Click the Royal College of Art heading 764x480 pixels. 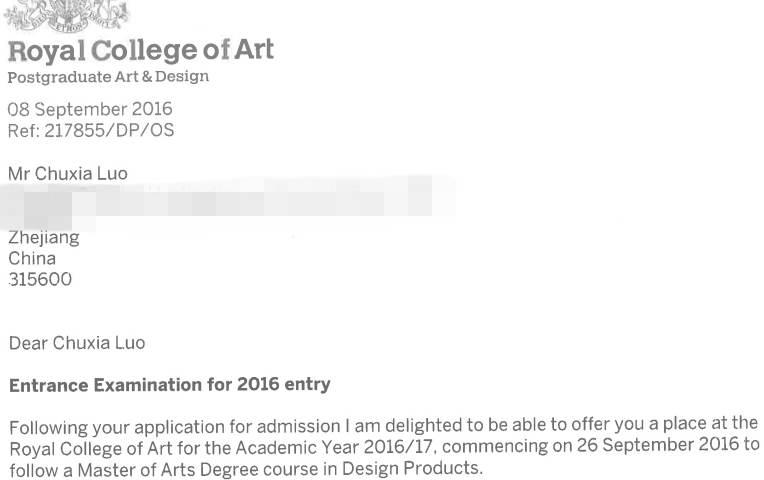(x=141, y=51)
